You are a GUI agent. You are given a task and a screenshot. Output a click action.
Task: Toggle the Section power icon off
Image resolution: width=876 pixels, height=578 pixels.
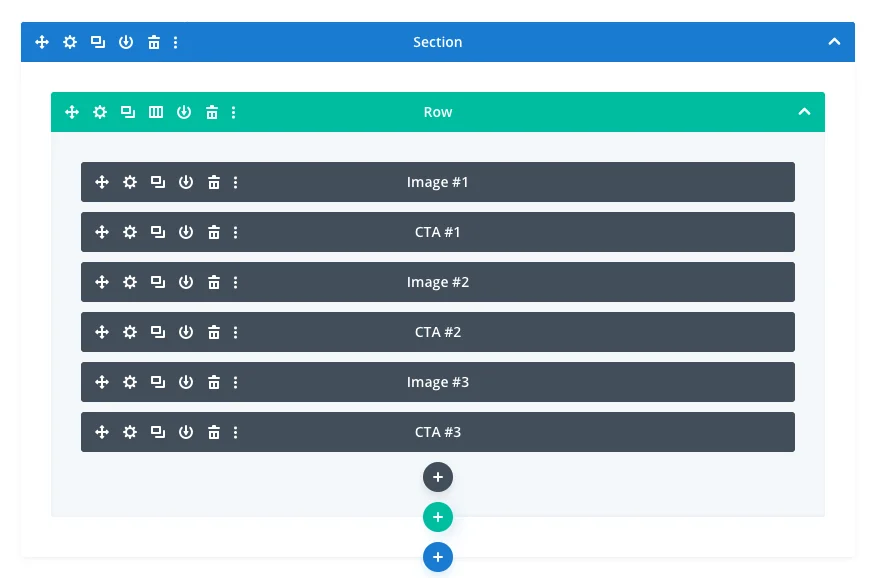pyautogui.click(x=126, y=42)
